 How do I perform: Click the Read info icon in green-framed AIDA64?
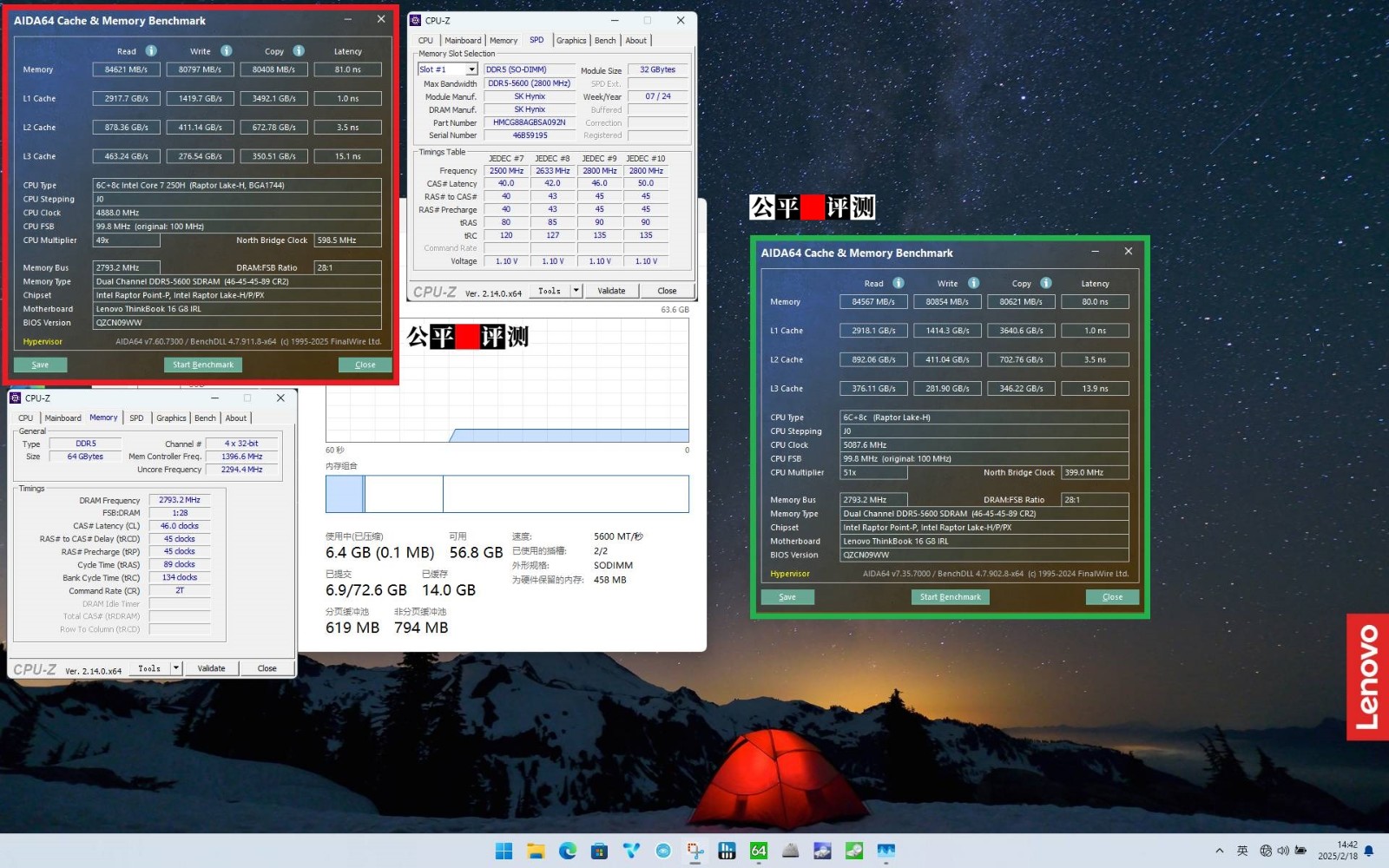[899, 283]
